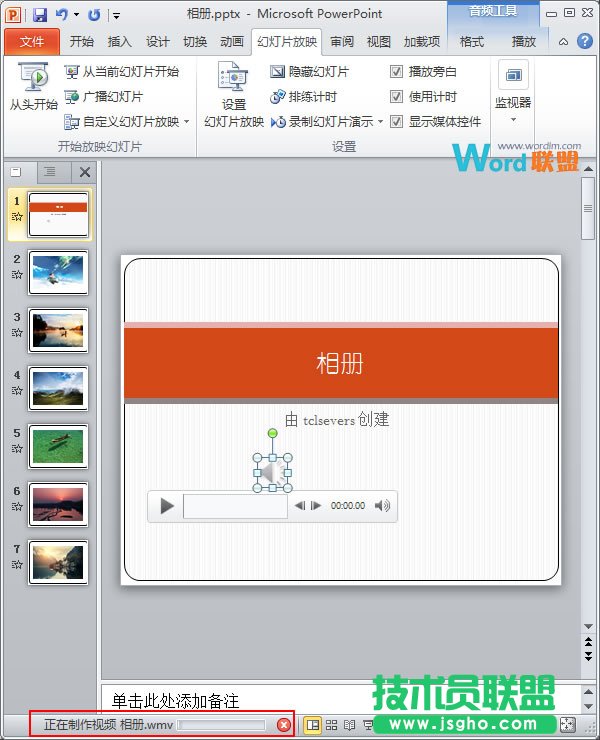Click the 相册 title text on slide

coord(340,364)
